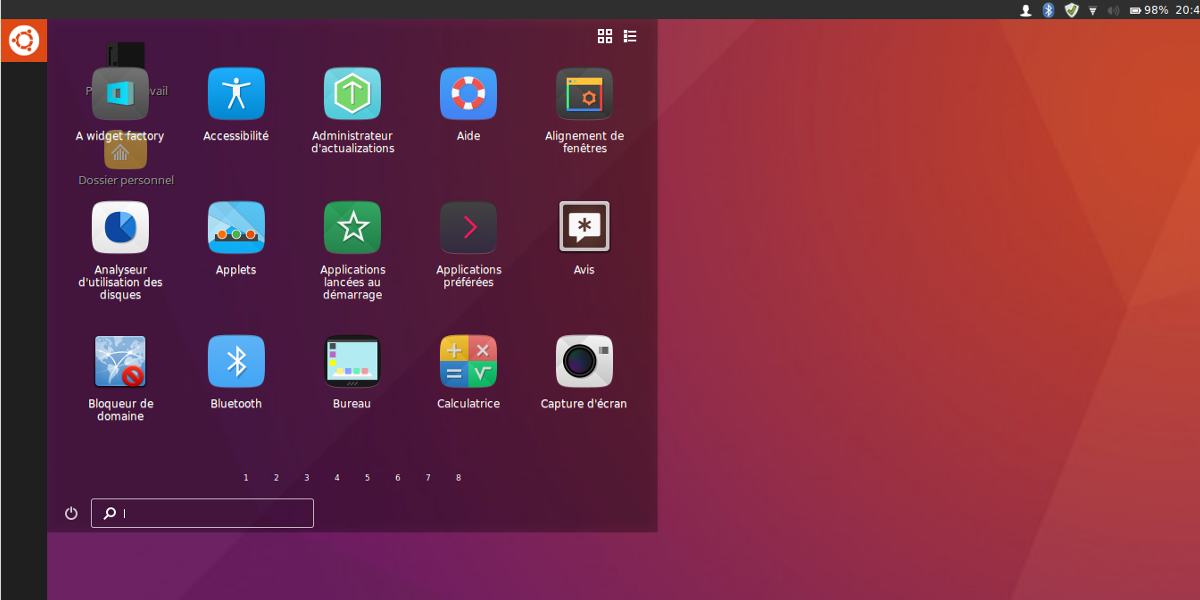Image resolution: width=1200 pixels, height=600 pixels.
Task: Go to launcher page 3
Action: [307, 478]
